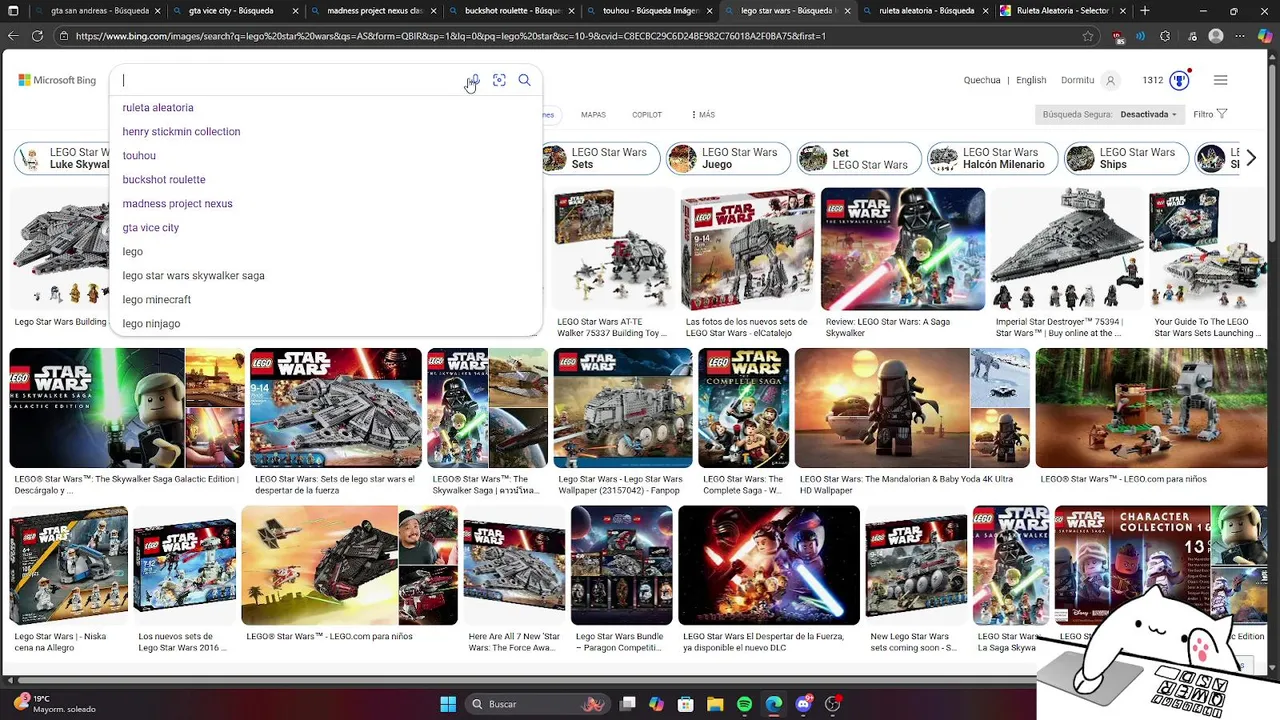1280x720 pixels.
Task: Open Task View on taskbar
Action: pyautogui.click(x=627, y=704)
